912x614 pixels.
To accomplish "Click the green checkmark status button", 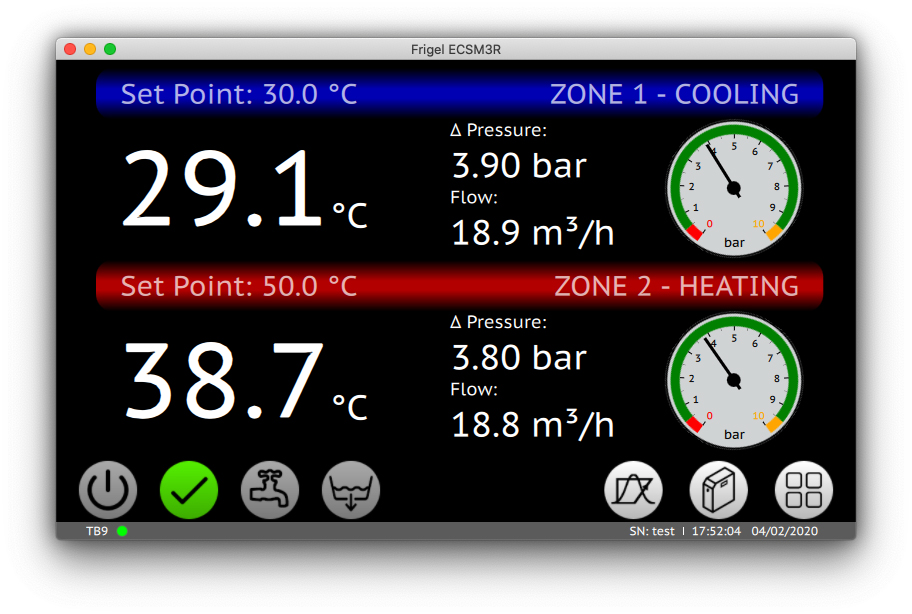I will click(189, 490).
